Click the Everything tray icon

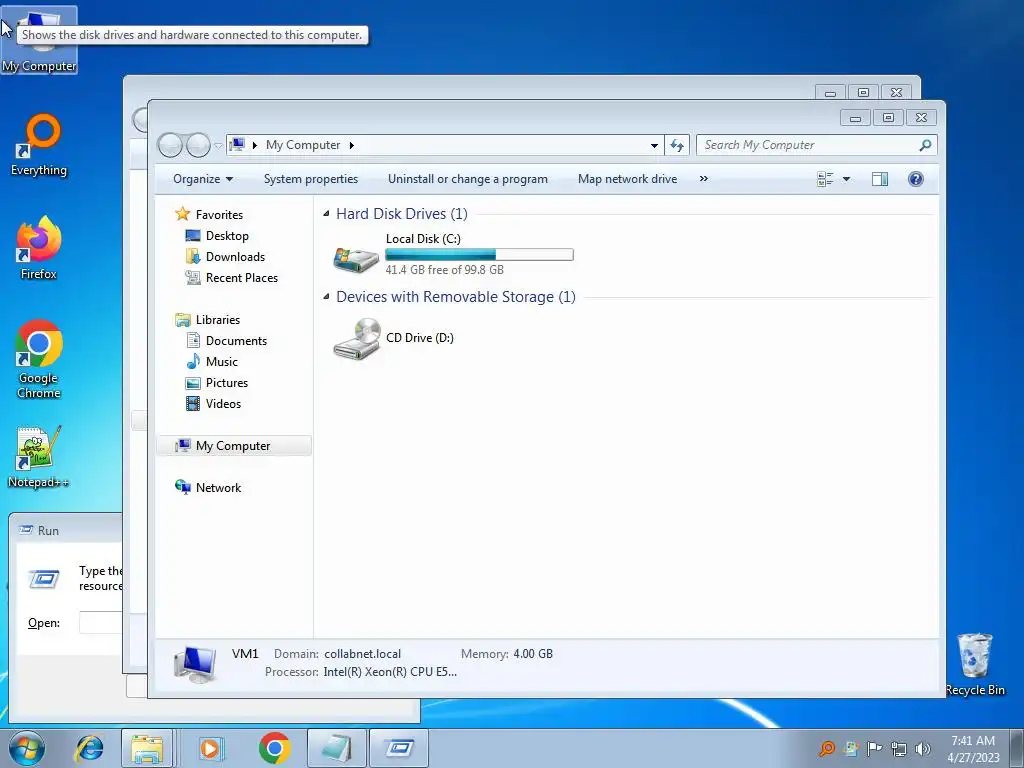826,748
